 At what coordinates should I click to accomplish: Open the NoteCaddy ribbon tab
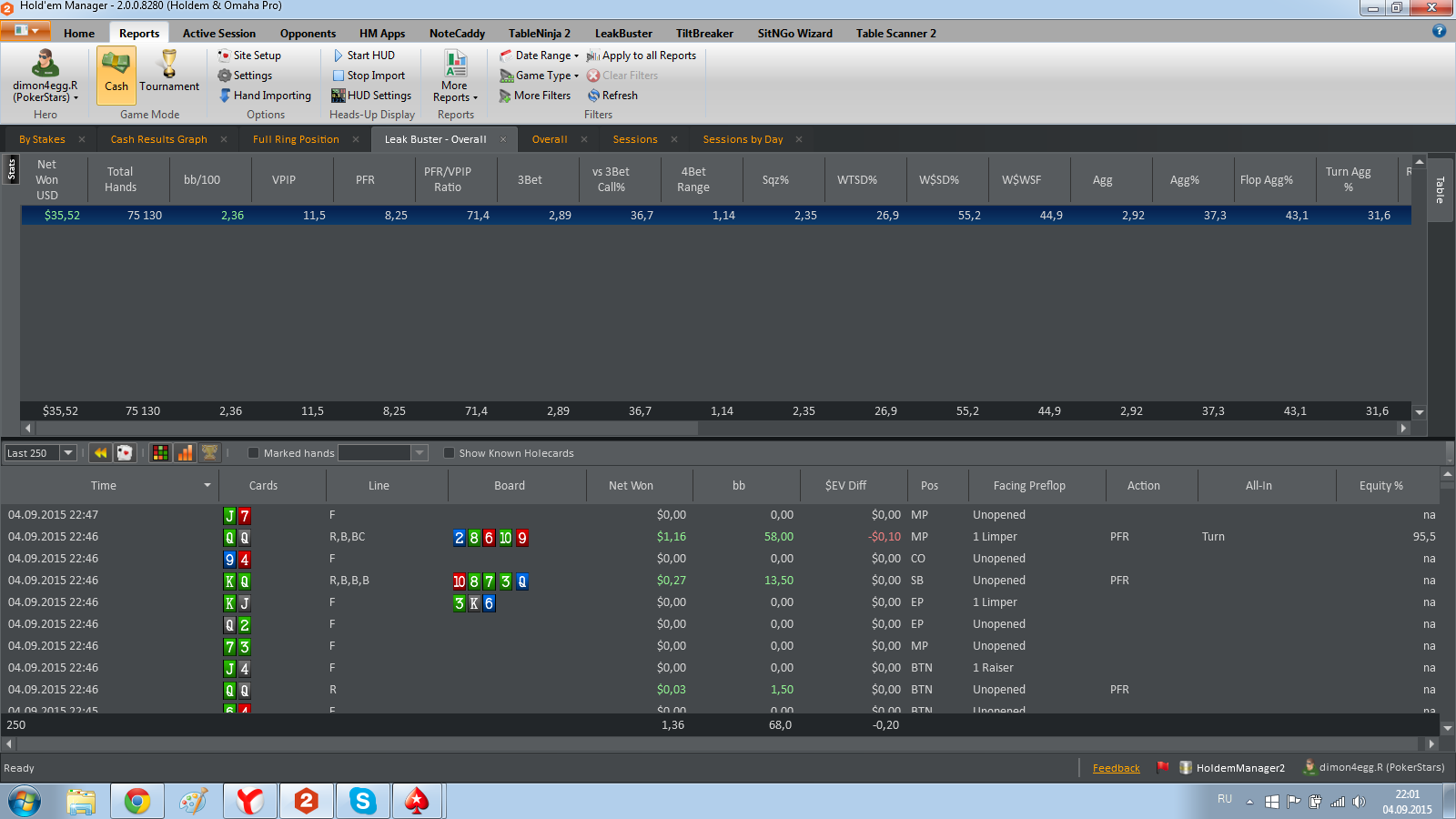457,33
